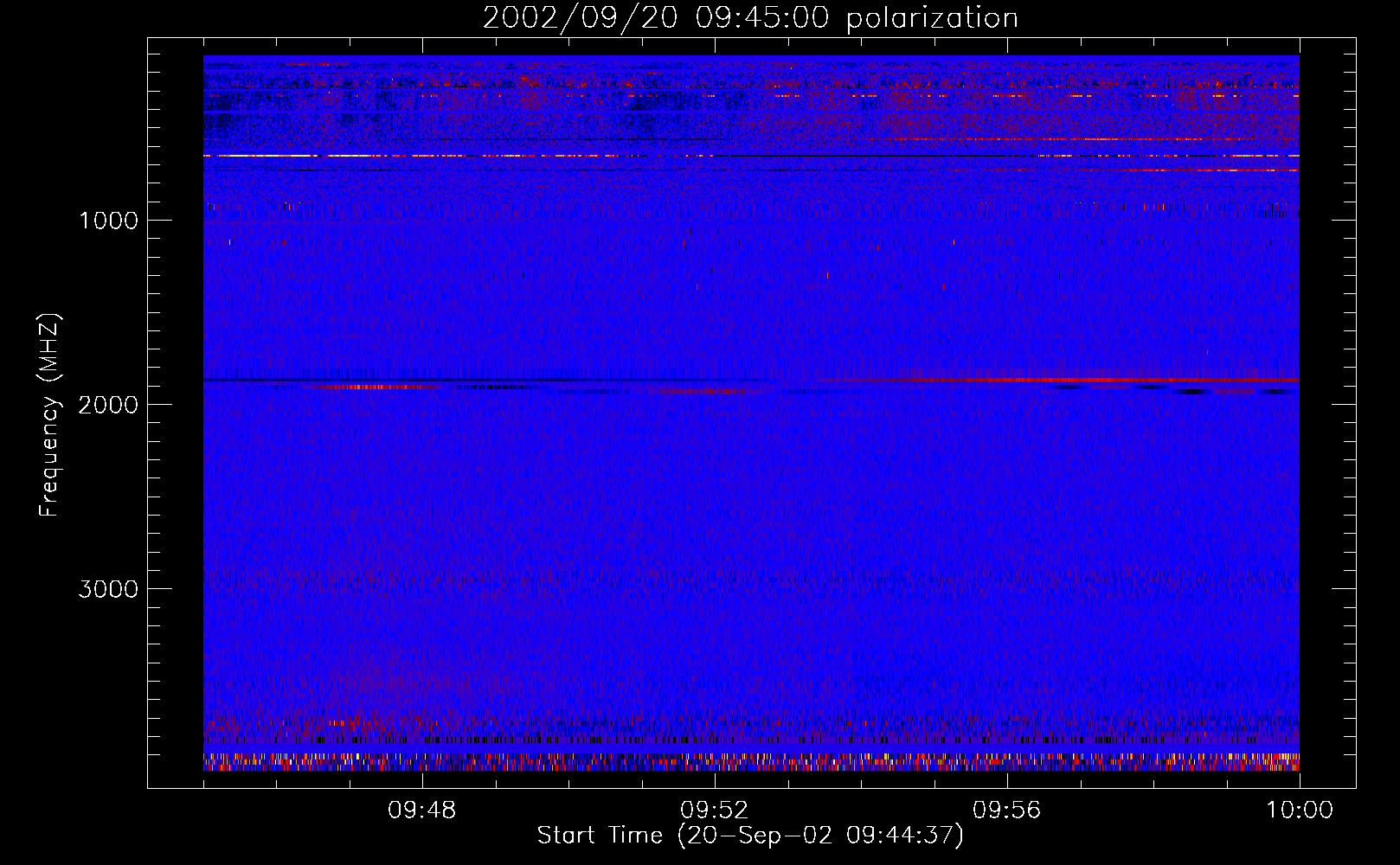Select the 3000 frequency axis label
Image resolution: width=1400 pixels, height=865 pixels.
point(108,589)
